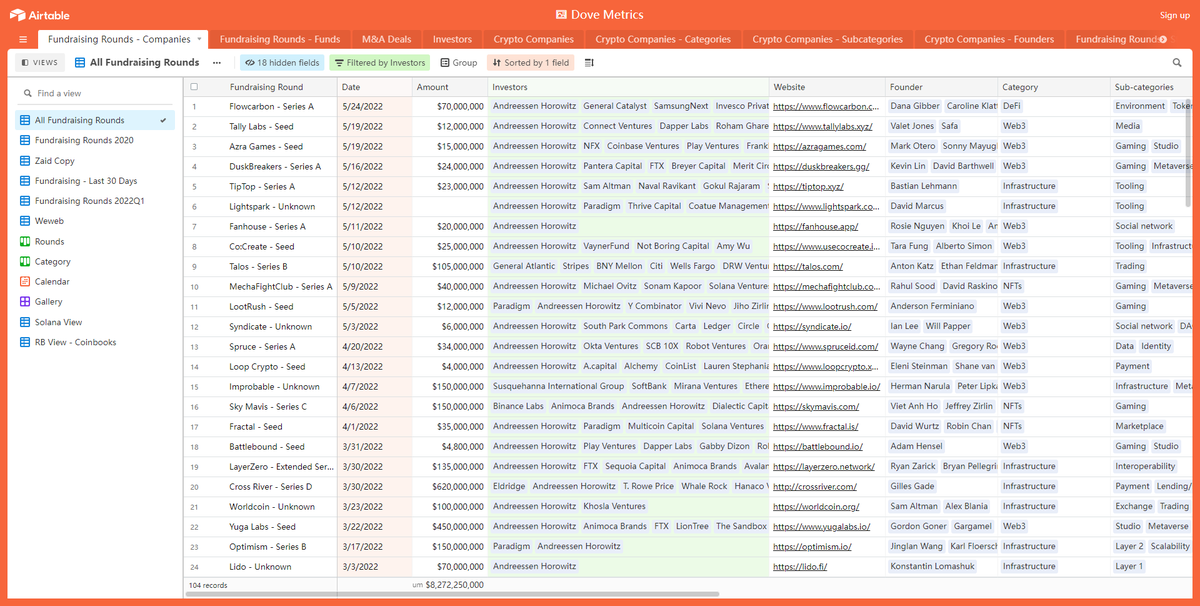Click the grid icon beside Solana View

(x=25, y=322)
